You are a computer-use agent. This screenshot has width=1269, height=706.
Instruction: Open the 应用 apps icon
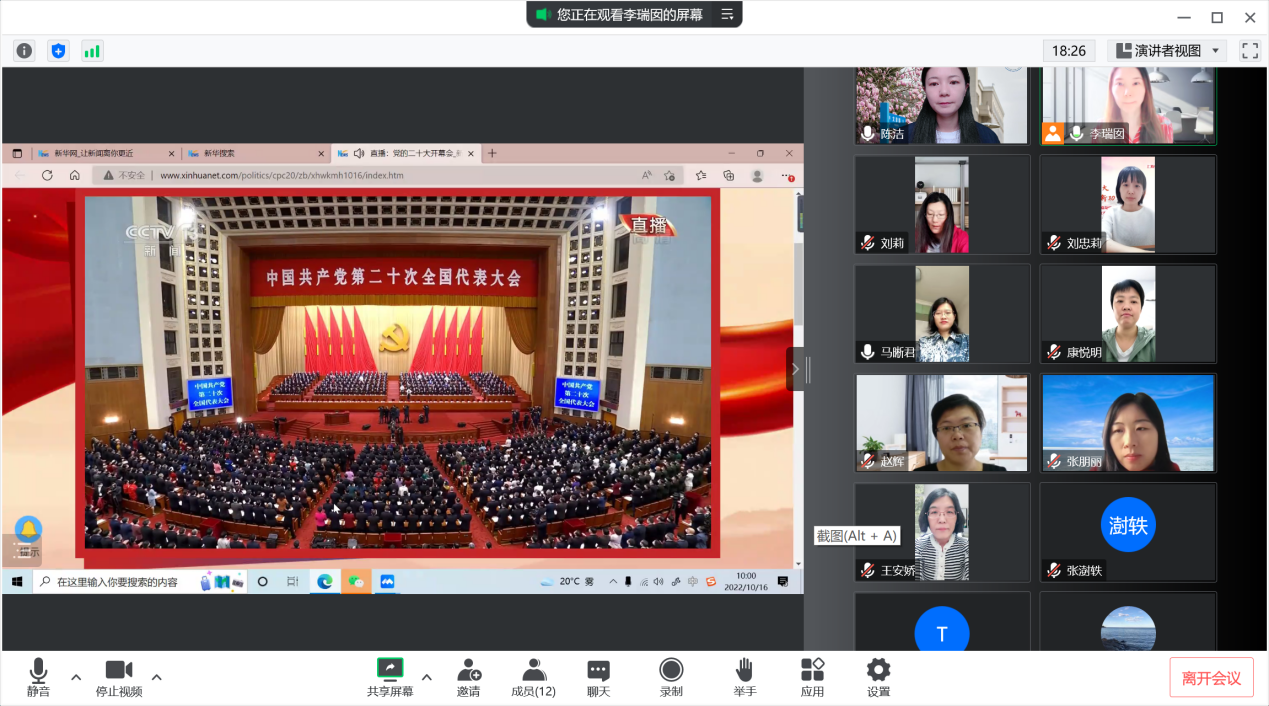tap(812, 677)
